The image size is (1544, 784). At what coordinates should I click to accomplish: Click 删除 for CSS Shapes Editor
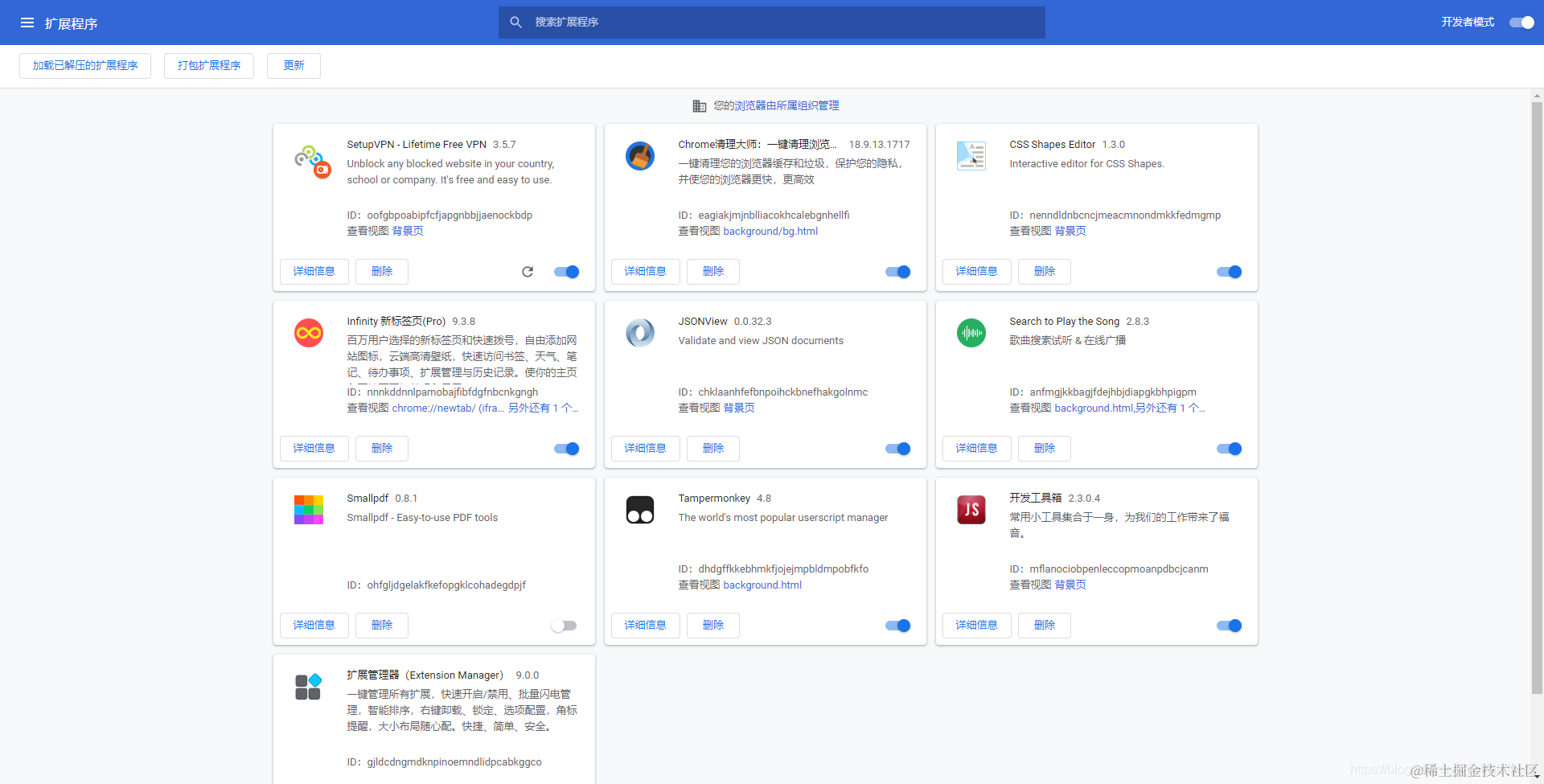[1045, 272]
